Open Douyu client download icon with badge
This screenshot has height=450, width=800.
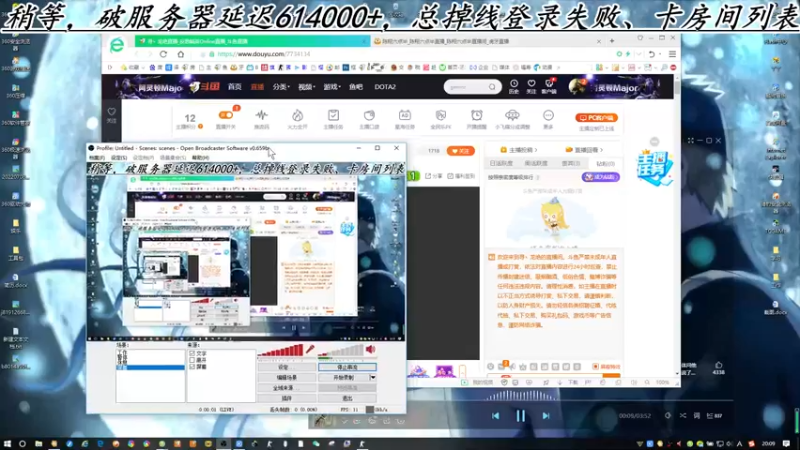pyautogui.click(x=549, y=84)
